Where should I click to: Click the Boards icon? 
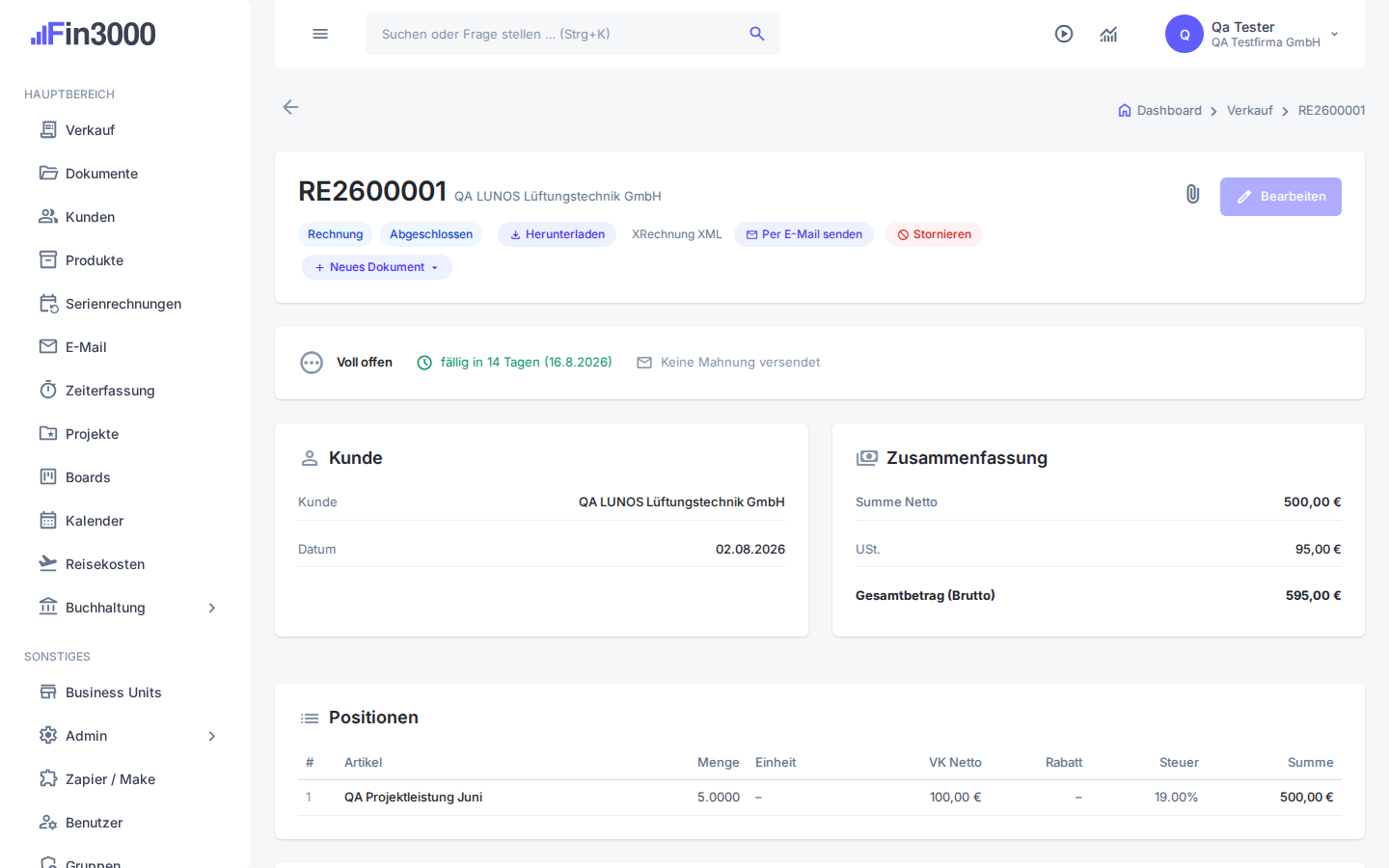[x=48, y=476]
